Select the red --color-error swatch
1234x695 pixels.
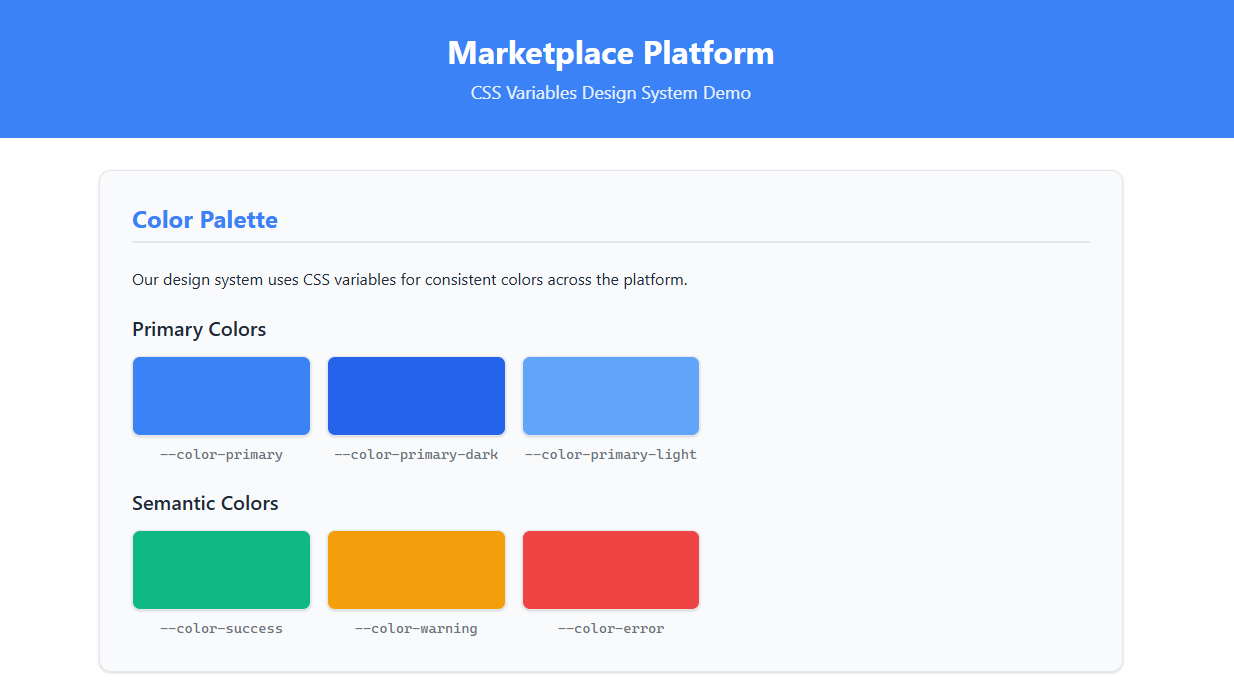coord(610,569)
